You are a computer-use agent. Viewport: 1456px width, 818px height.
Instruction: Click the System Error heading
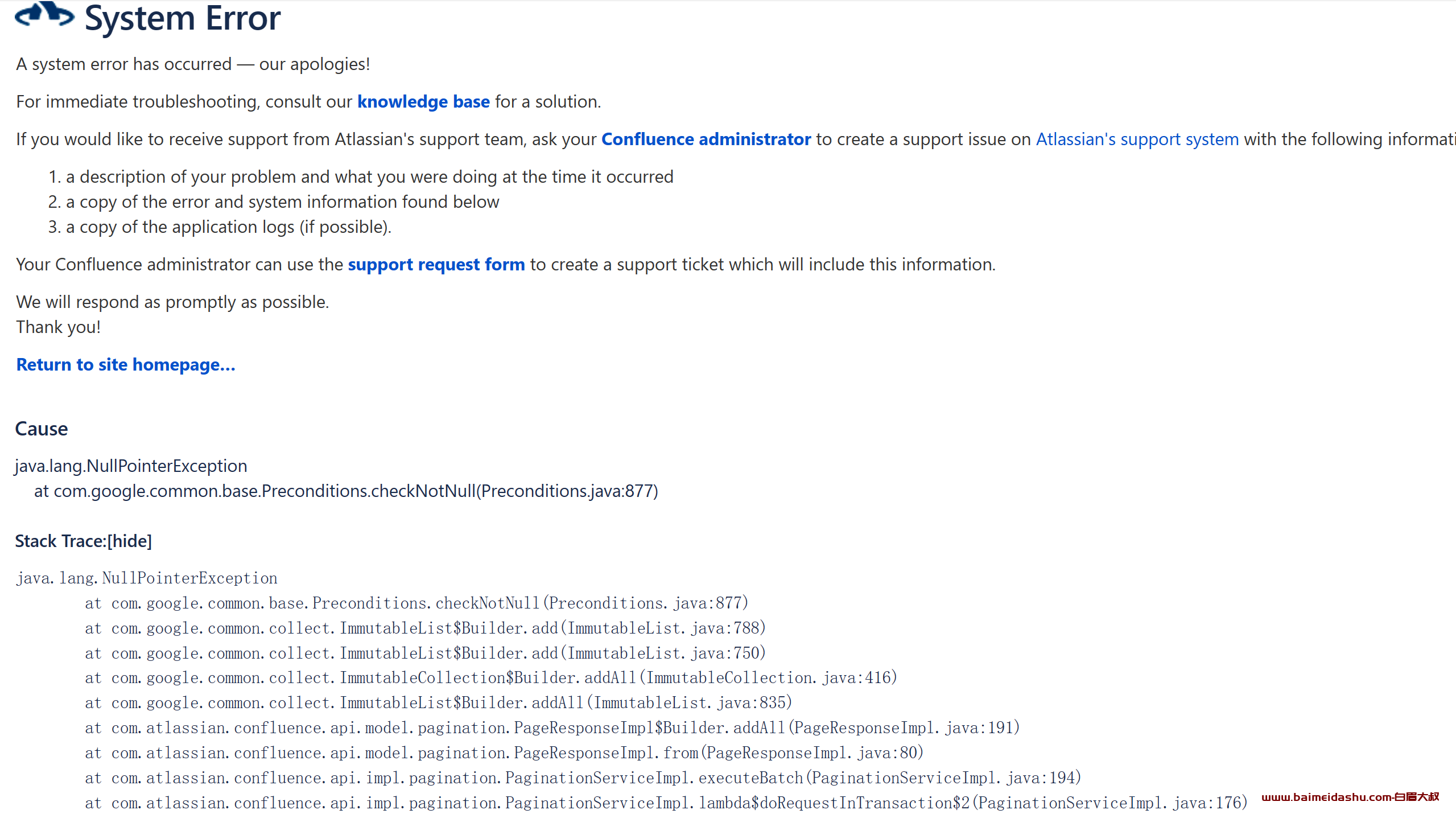coord(182,18)
